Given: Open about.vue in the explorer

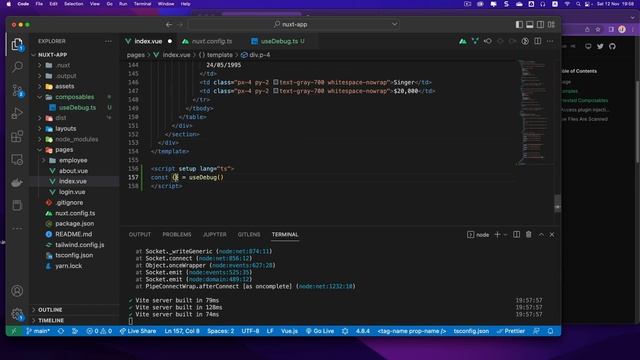Looking at the screenshot, I should [x=74, y=171].
